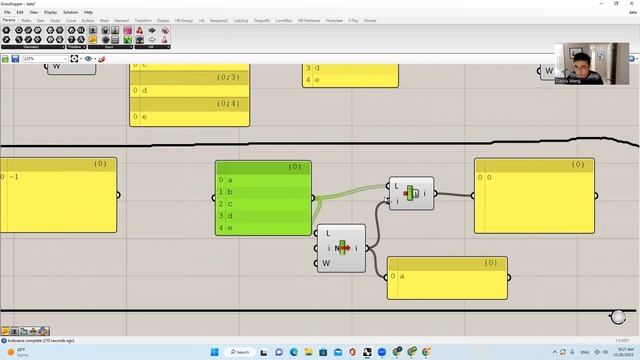Open the Windows Start menu

[x=214, y=352]
